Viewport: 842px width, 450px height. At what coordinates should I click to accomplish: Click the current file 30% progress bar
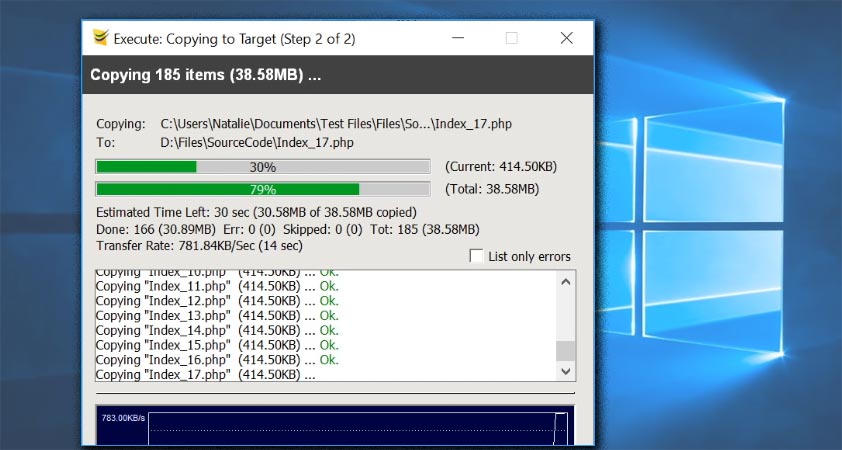262,167
